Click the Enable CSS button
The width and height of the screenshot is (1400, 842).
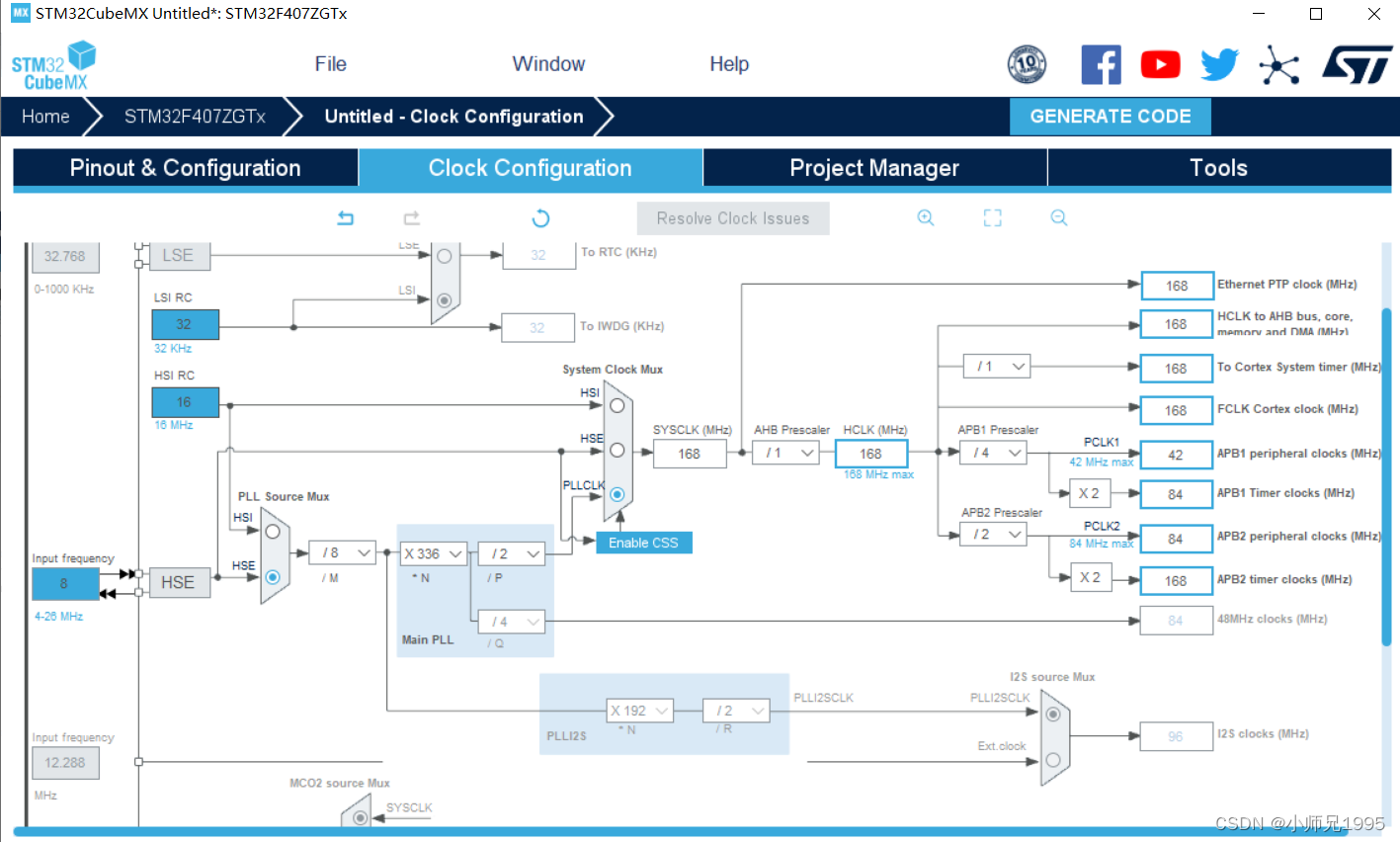coord(644,543)
